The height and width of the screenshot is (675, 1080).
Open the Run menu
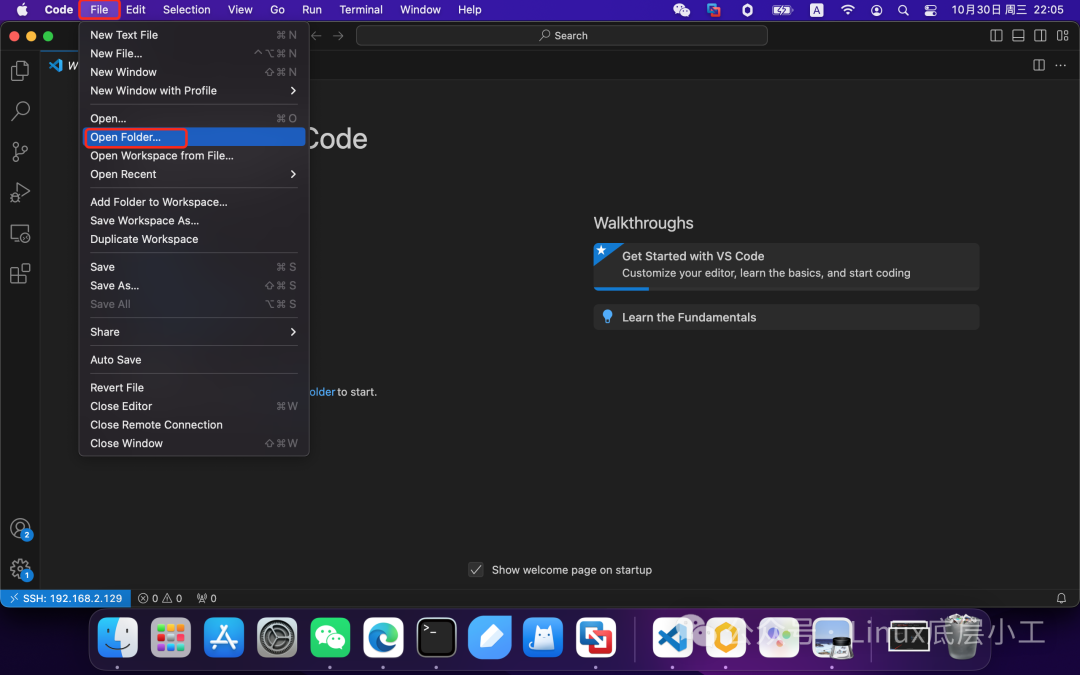coord(312,10)
